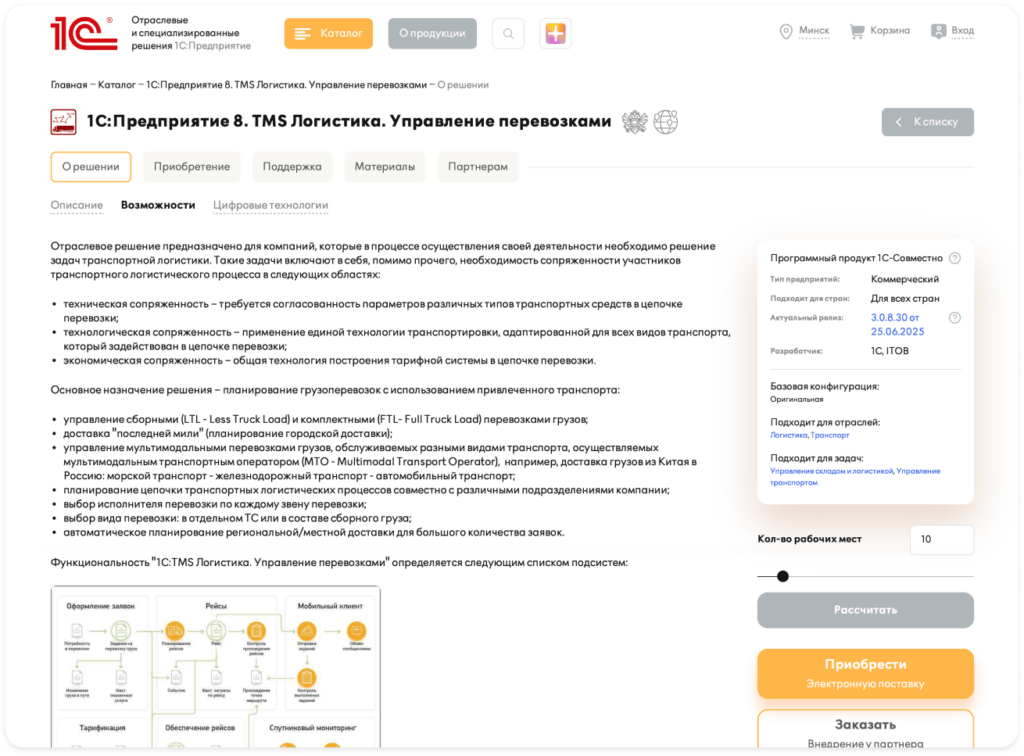The image size is (1024, 756).
Task: Click the product icon left of the page title
Action: click(62, 122)
